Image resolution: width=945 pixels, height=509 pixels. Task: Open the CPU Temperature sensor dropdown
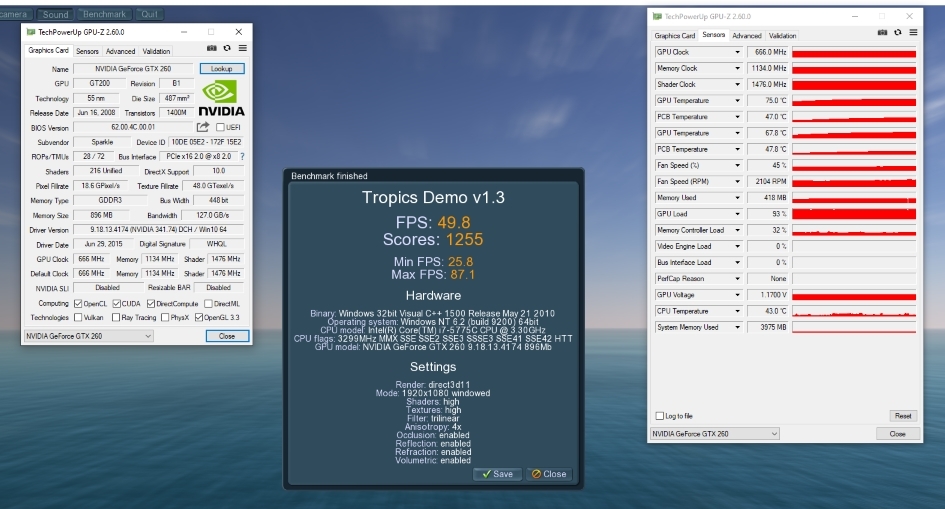point(737,312)
